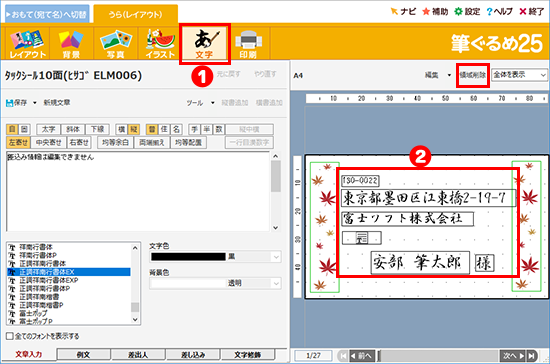Viewport: 550px width, 364px height.
Task: Switch to おもて(宛て名)へ切替 tab
Action: click(x=47, y=15)
